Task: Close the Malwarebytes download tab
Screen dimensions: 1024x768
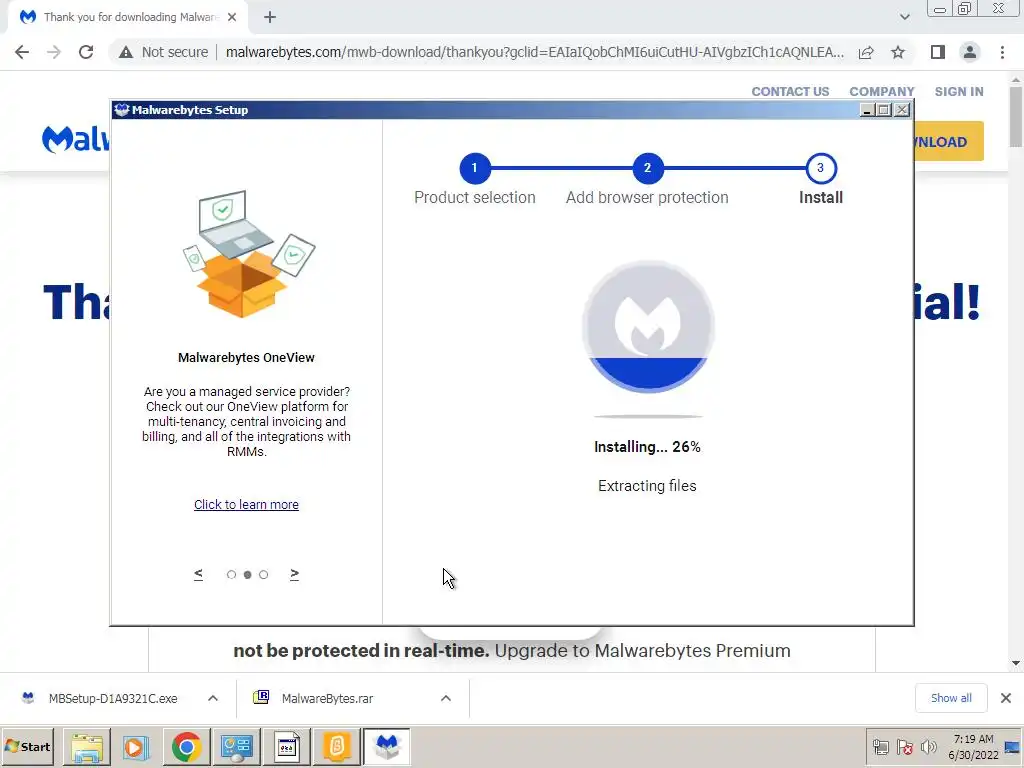Action: pos(232,18)
